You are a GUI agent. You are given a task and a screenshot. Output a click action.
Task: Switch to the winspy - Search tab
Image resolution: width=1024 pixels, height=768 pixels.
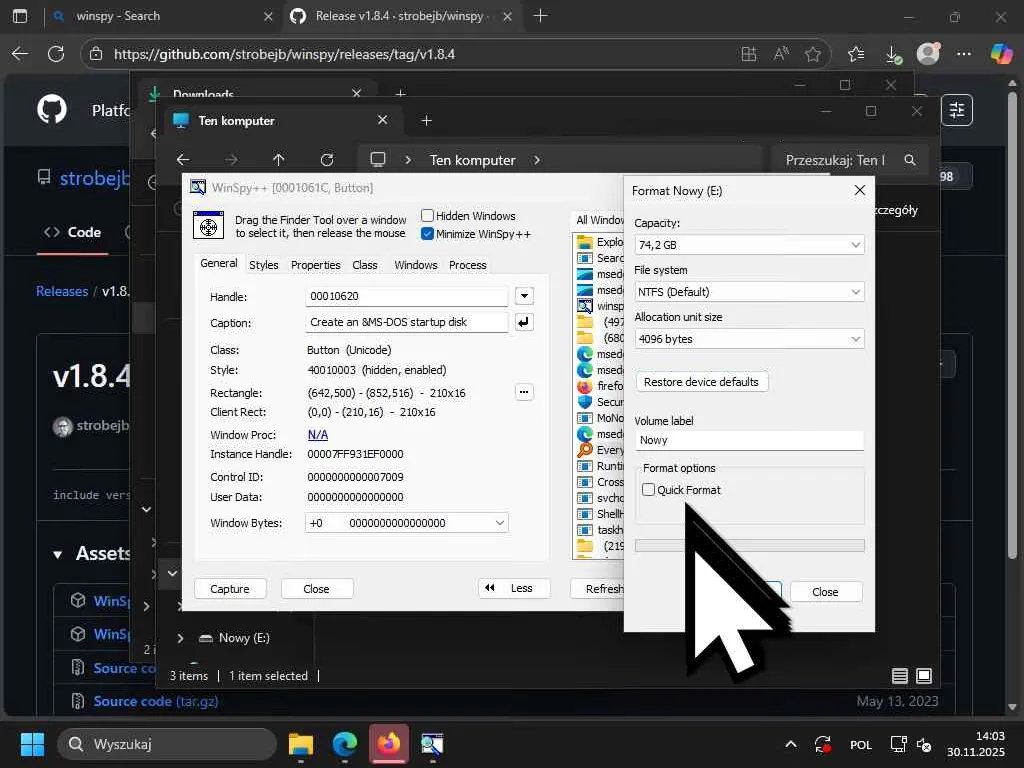point(162,16)
